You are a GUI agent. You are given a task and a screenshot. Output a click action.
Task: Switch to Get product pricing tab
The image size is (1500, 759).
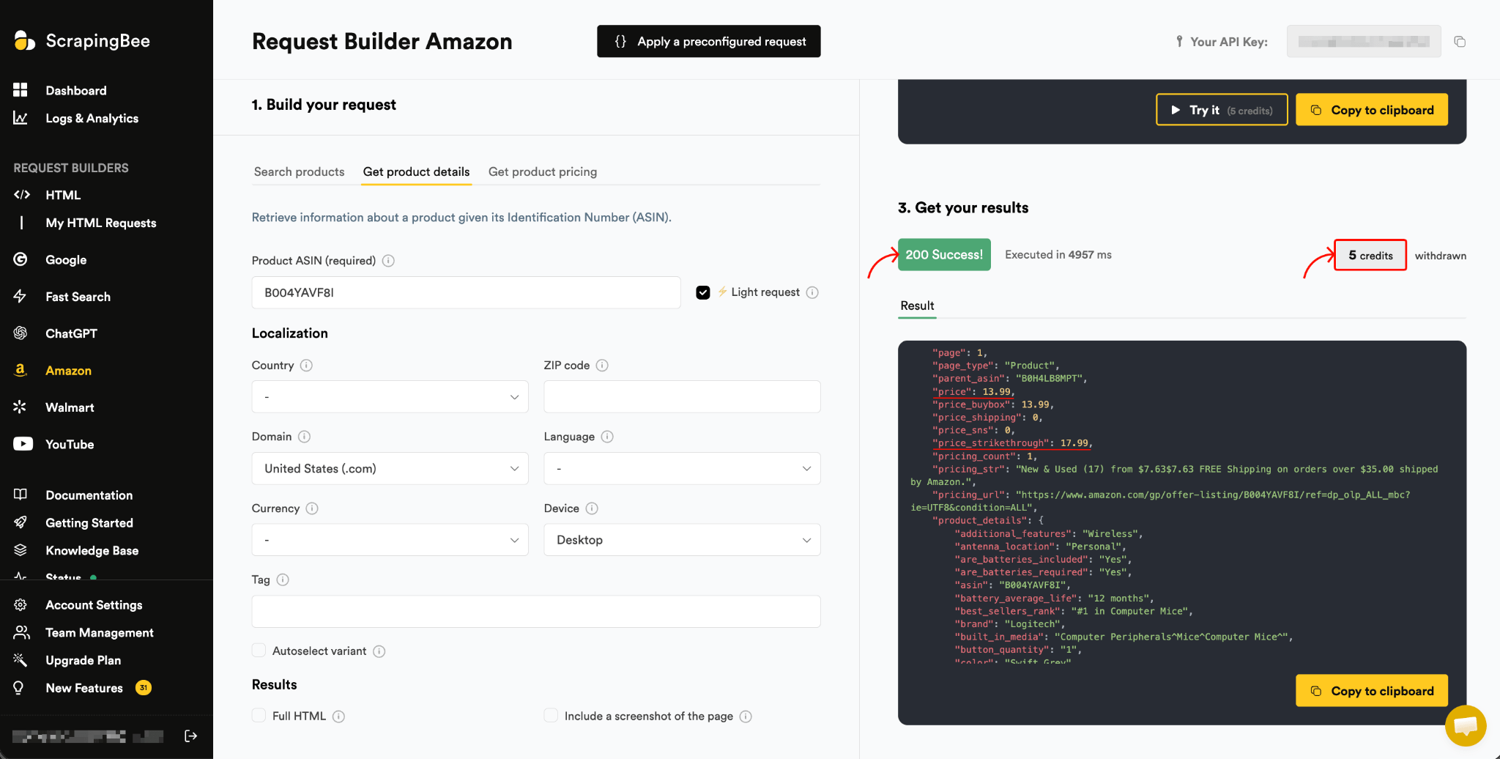click(x=542, y=172)
